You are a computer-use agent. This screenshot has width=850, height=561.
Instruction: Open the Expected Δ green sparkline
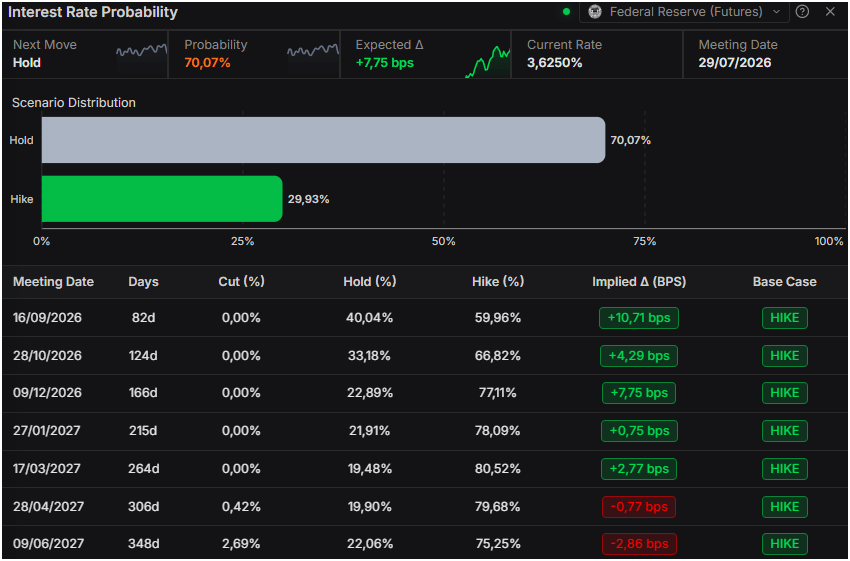(487, 62)
